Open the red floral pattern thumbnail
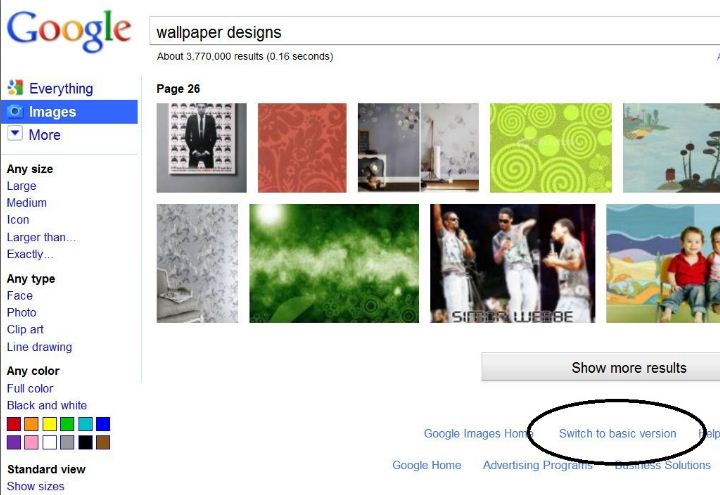This screenshot has height=495, width=720. pyautogui.click(x=302, y=147)
